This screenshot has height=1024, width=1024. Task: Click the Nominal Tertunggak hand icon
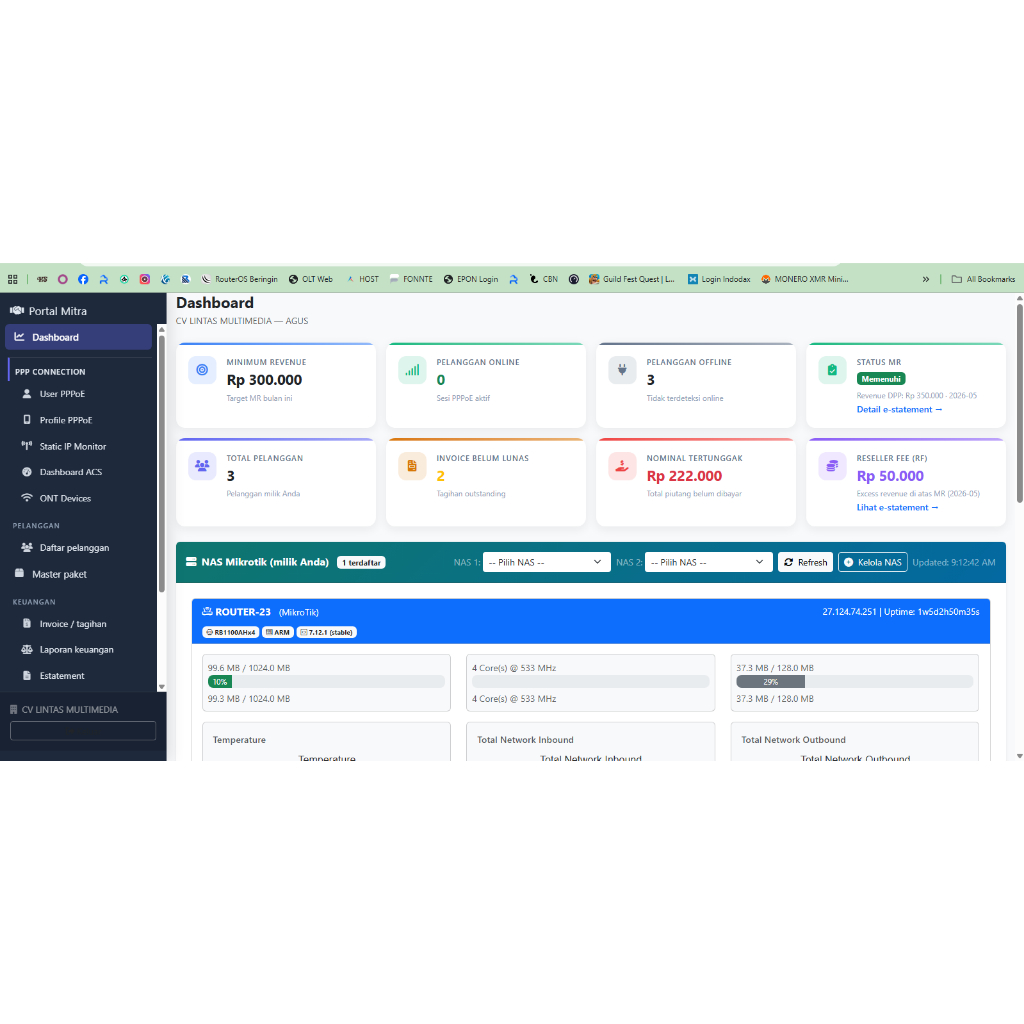tap(622, 466)
